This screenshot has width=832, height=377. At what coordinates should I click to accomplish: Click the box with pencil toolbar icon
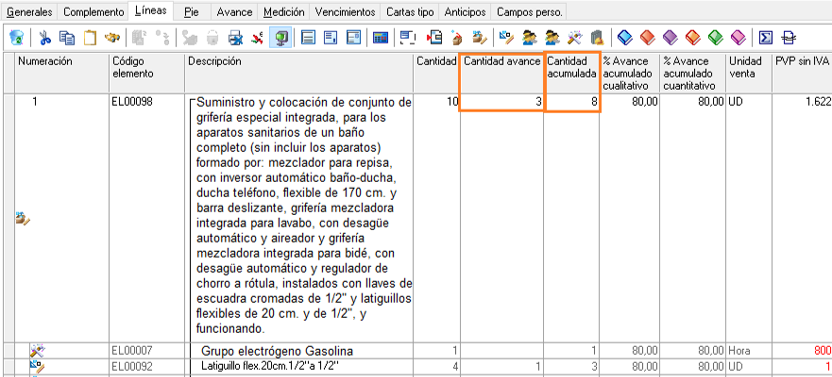coord(480,37)
